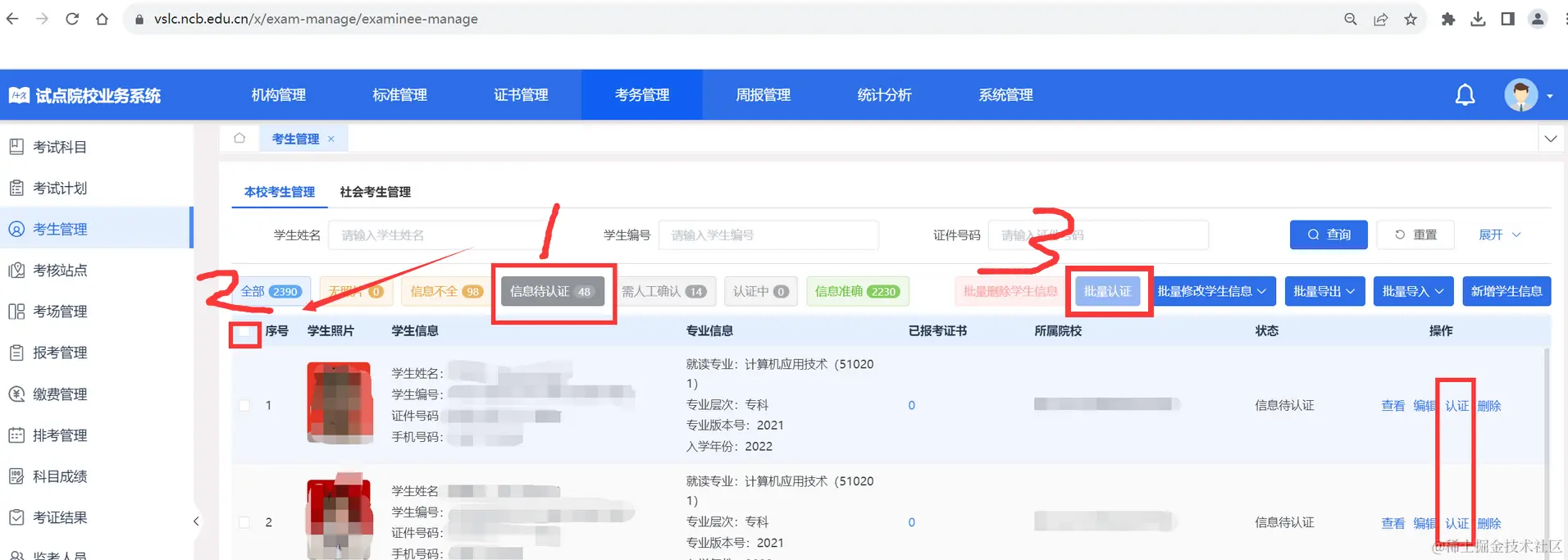The image size is (1568, 560).
Task: Focus the 学生编号 input field
Action: tap(768, 235)
